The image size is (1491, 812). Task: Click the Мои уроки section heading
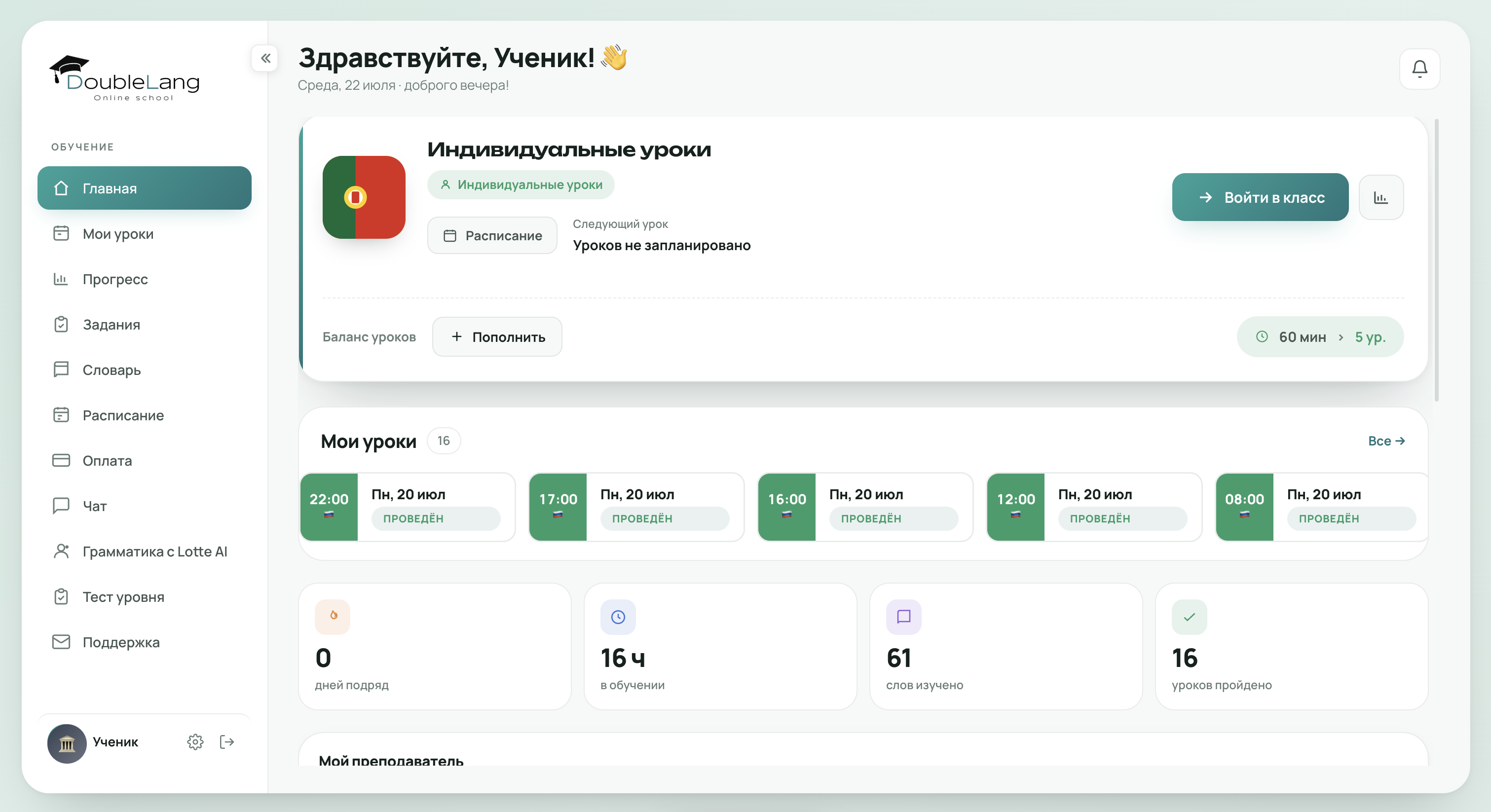pos(368,441)
